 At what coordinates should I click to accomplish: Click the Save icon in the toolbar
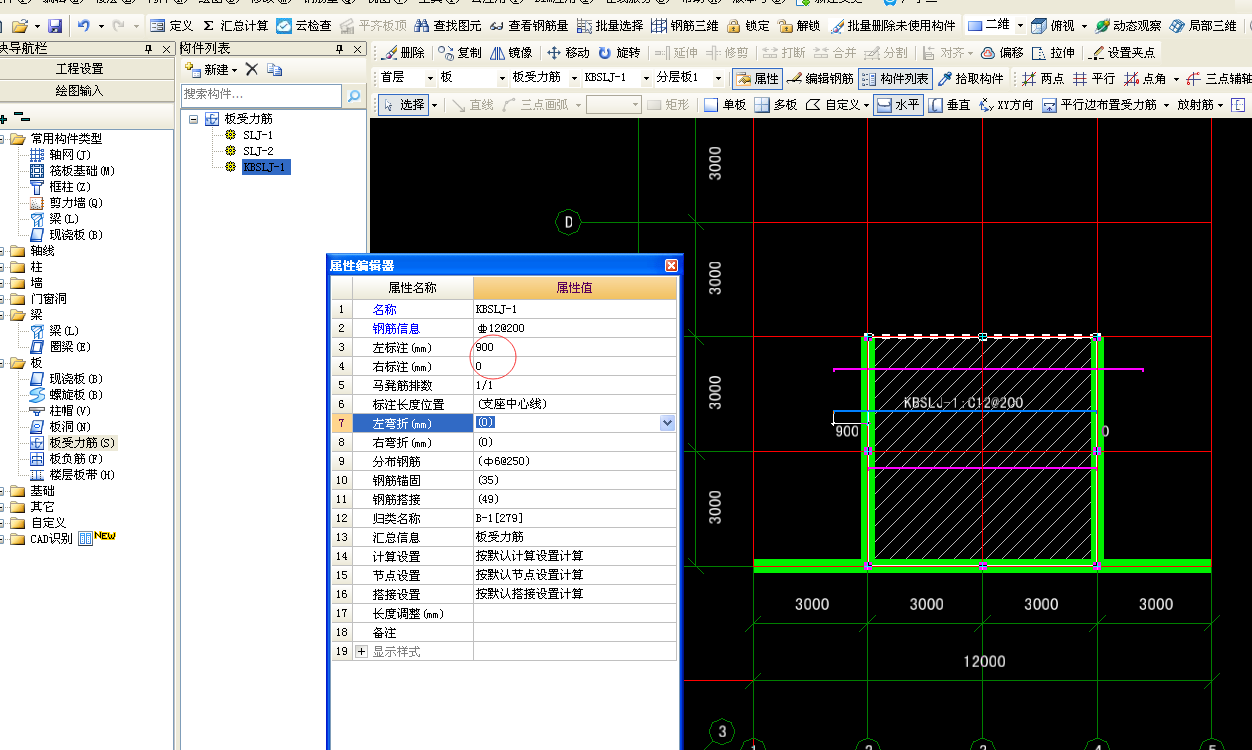coord(55,25)
